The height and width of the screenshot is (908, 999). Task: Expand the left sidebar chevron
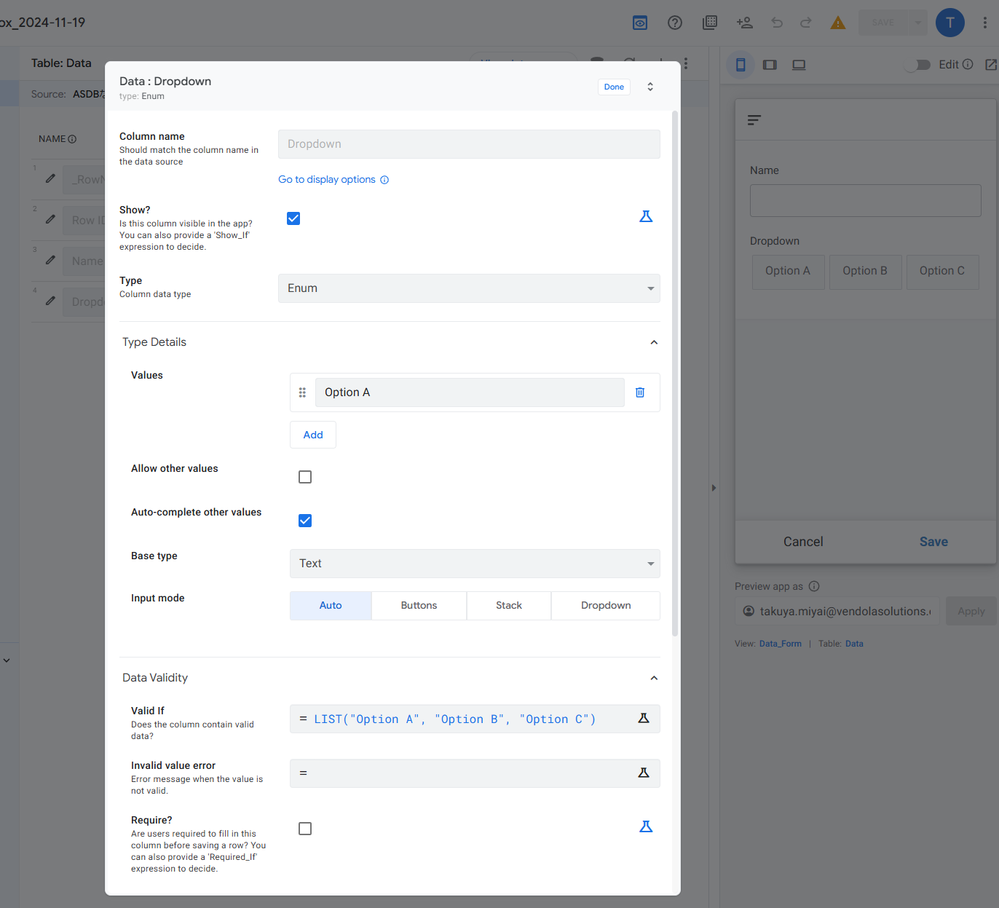coord(6,661)
